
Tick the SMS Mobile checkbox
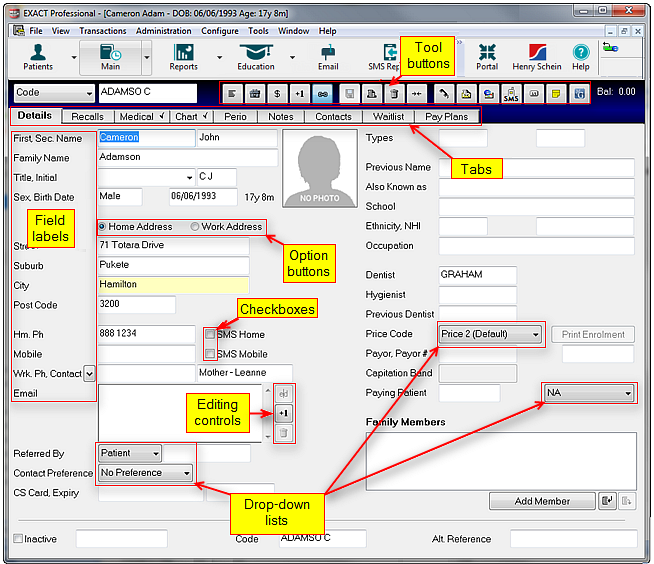click(210, 354)
